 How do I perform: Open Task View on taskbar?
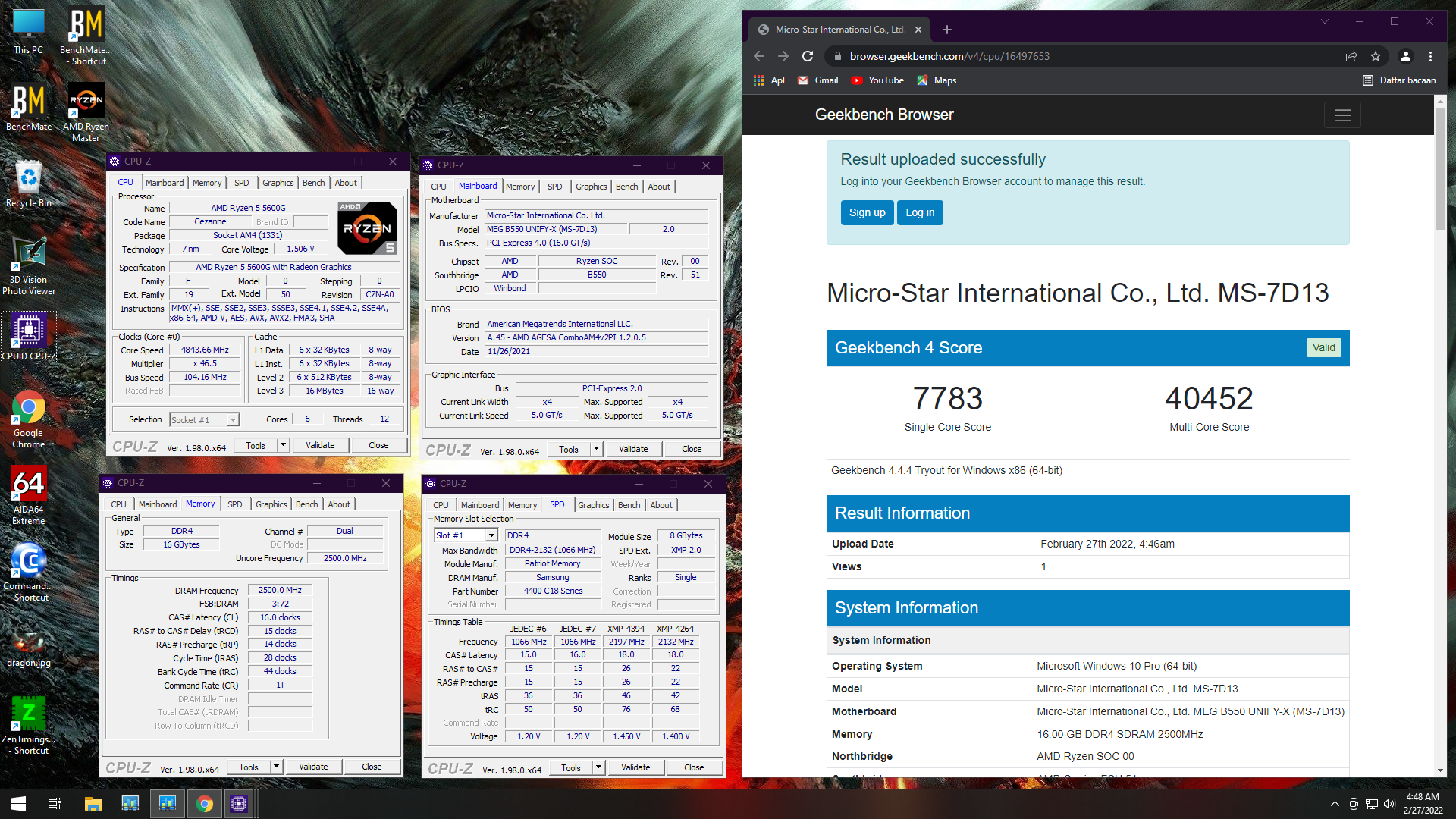(x=55, y=804)
